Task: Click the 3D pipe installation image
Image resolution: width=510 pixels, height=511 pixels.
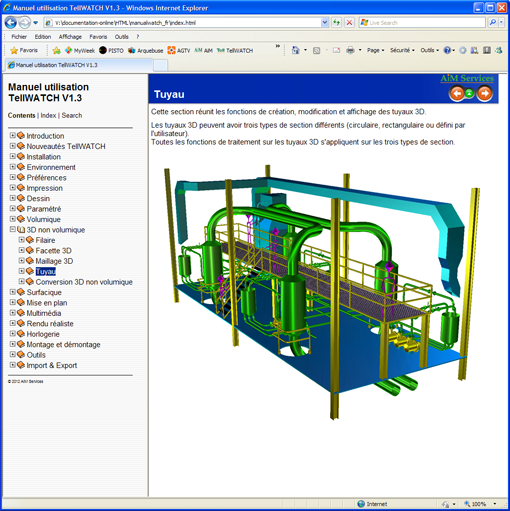Action: click(x=322, y=292)
